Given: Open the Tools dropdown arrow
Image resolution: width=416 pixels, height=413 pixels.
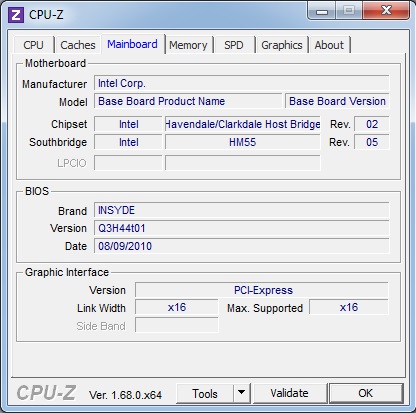Looking at the screenshot, I should coord(242,393).
